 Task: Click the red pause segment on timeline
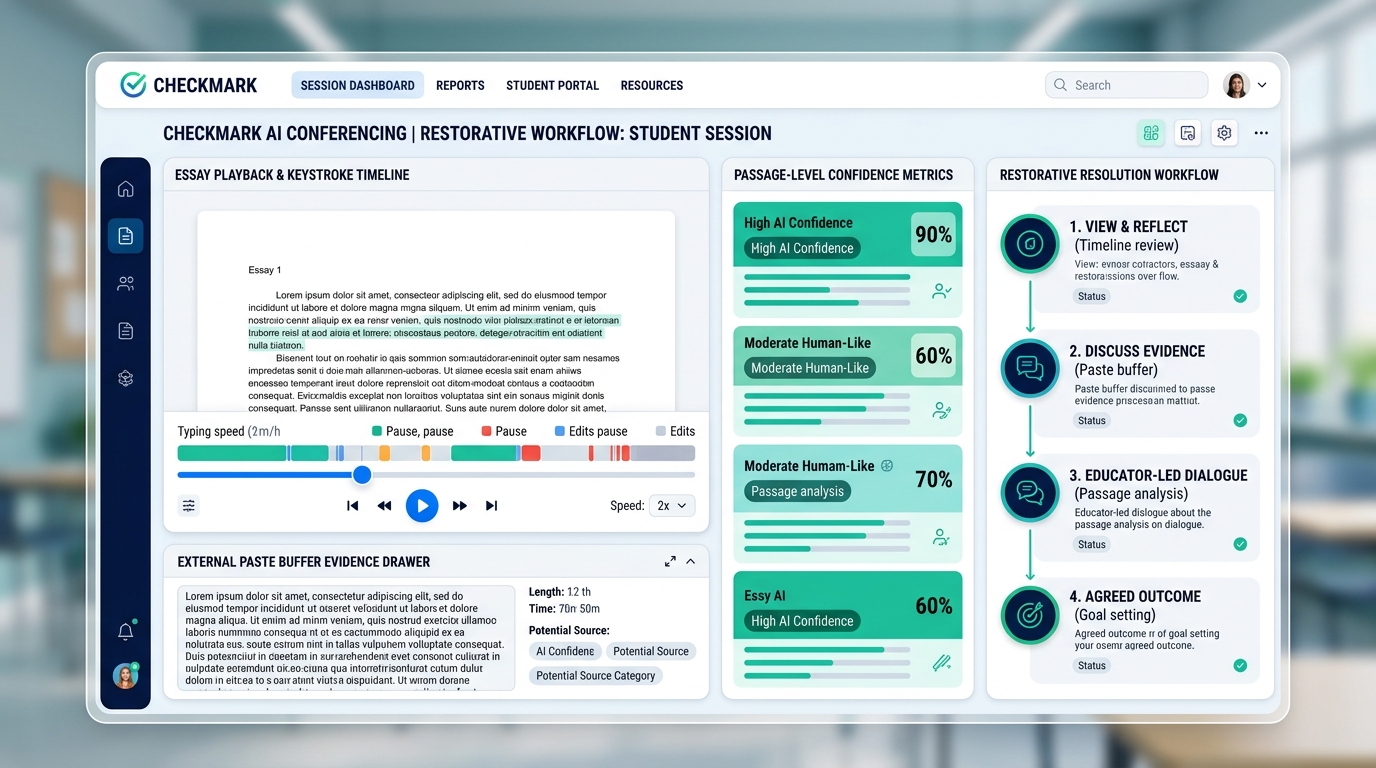point(531,453)
